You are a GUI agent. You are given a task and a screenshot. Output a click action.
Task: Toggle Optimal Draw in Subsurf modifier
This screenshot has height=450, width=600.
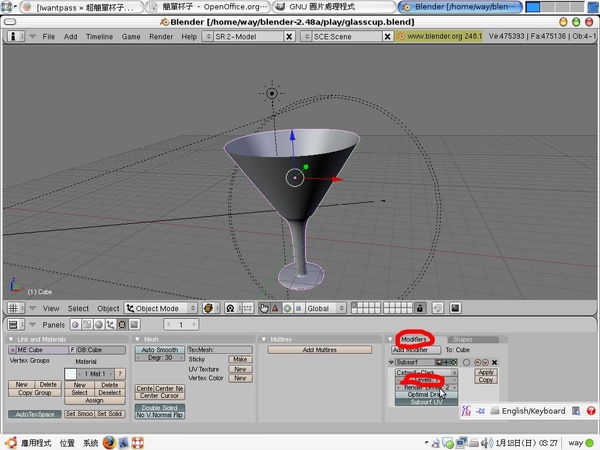(x=426, y=395)
